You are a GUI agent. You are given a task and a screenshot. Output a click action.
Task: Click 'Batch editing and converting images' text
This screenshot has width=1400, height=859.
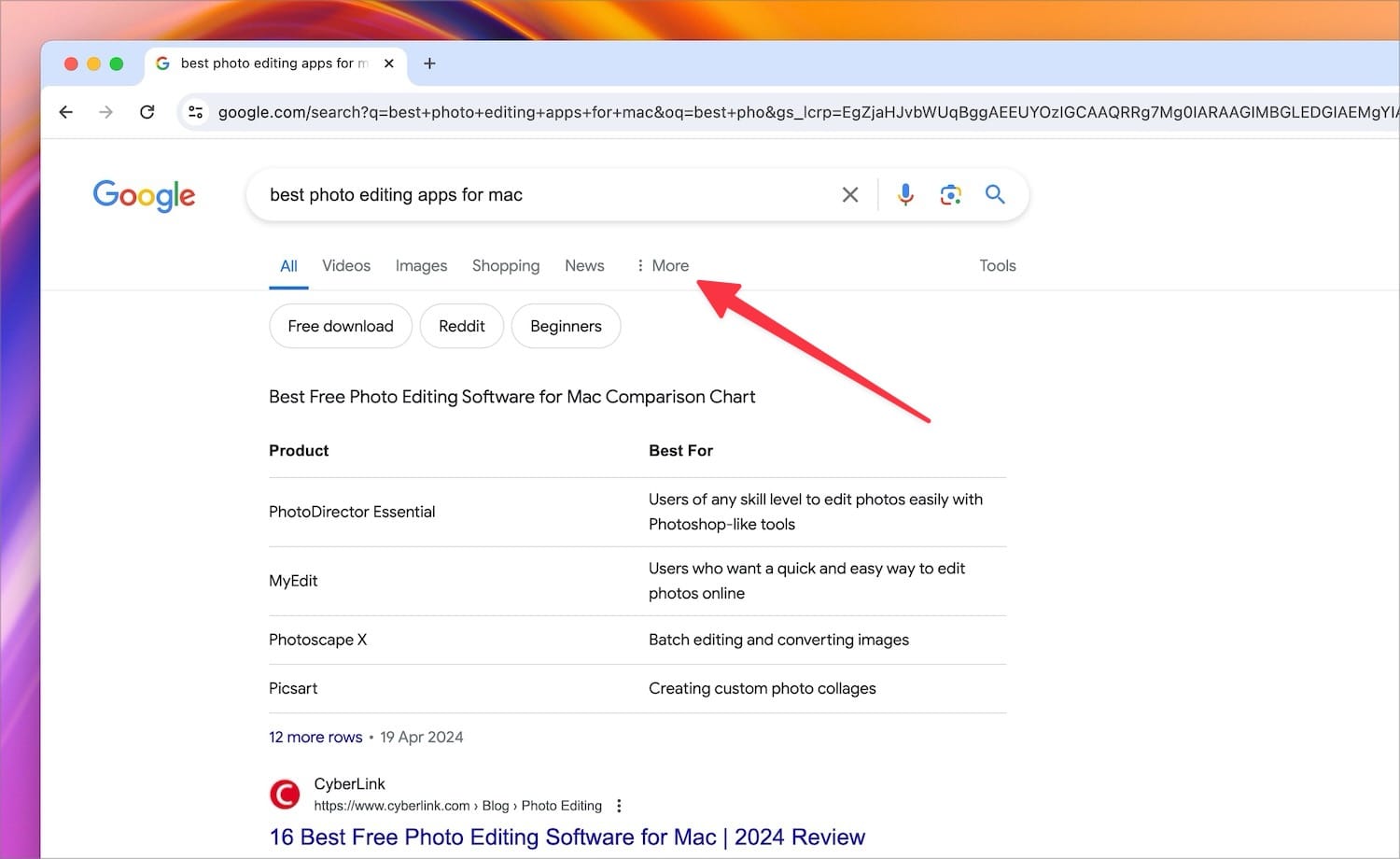click(778, 640)
